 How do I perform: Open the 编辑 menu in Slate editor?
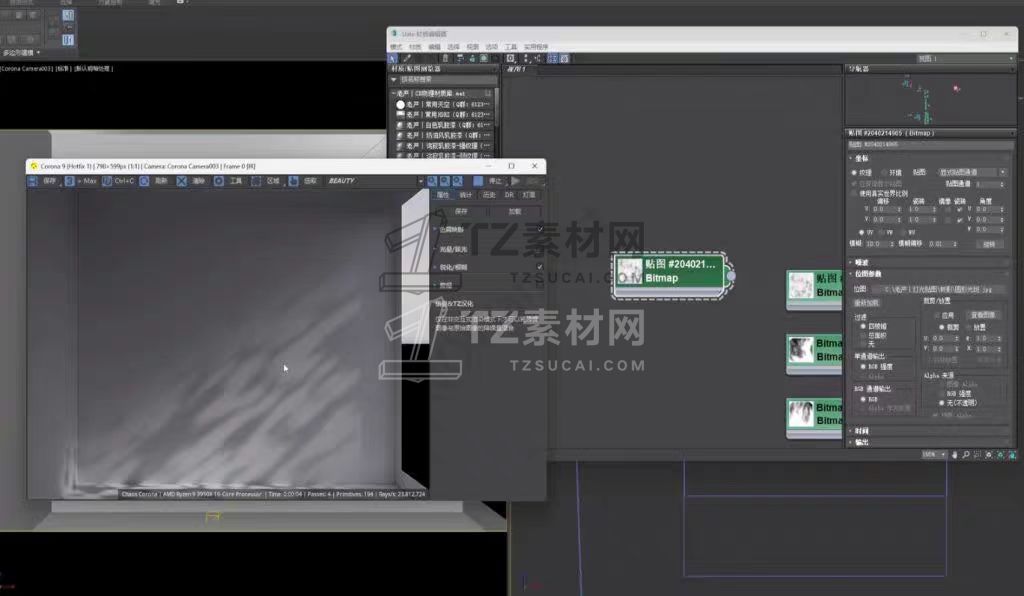(x=434, y=47)
